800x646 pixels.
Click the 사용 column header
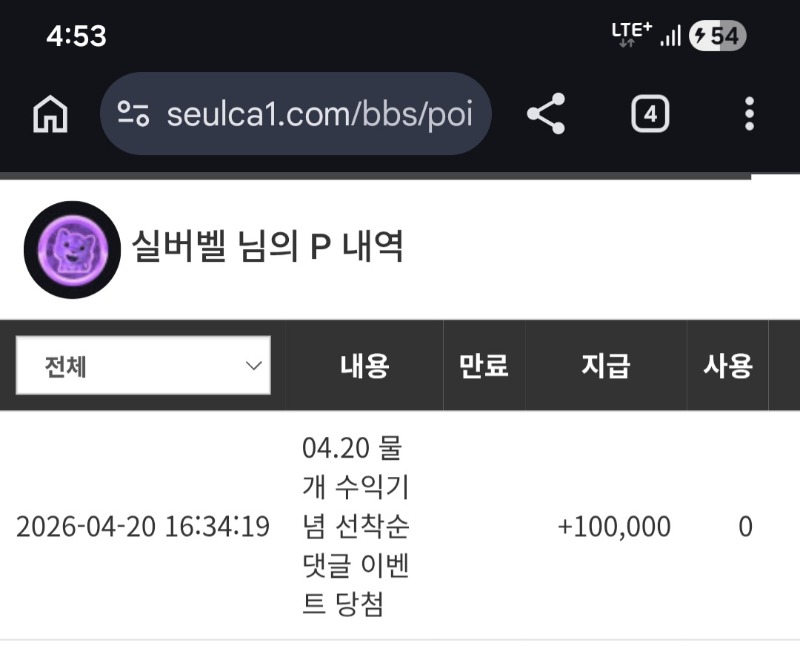click(x=728, y=366)
